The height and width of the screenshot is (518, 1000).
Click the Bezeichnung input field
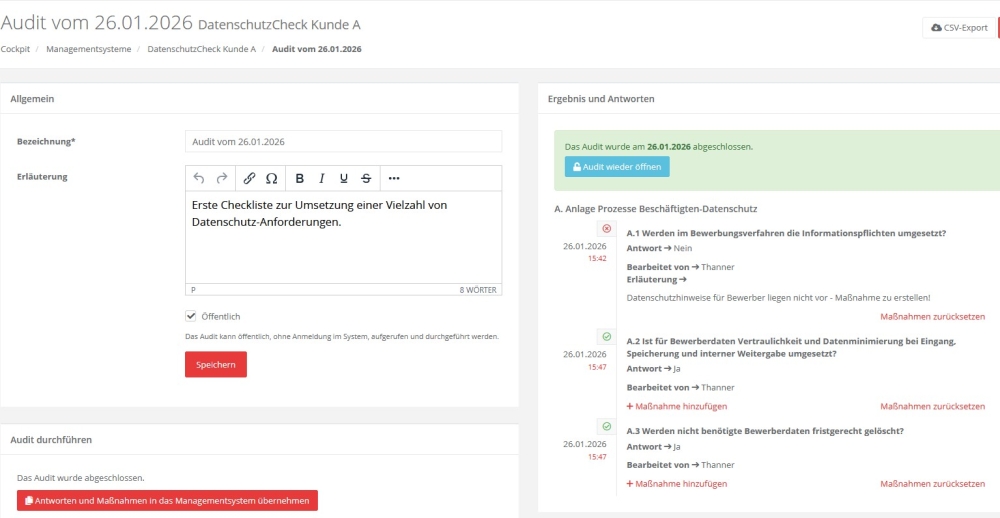(343, 141)
